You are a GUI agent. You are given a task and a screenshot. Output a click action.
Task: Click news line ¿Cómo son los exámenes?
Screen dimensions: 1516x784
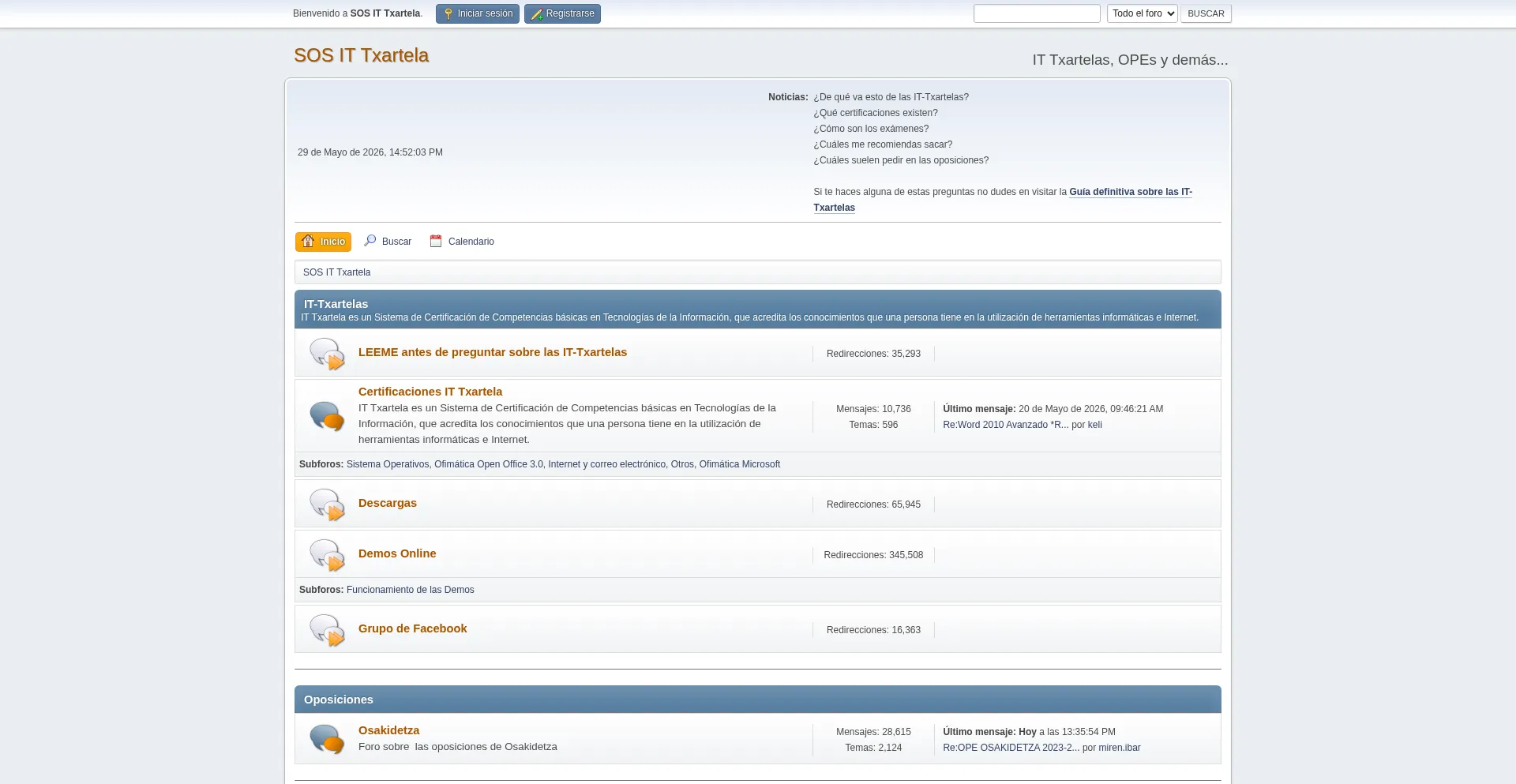[871, 129]
